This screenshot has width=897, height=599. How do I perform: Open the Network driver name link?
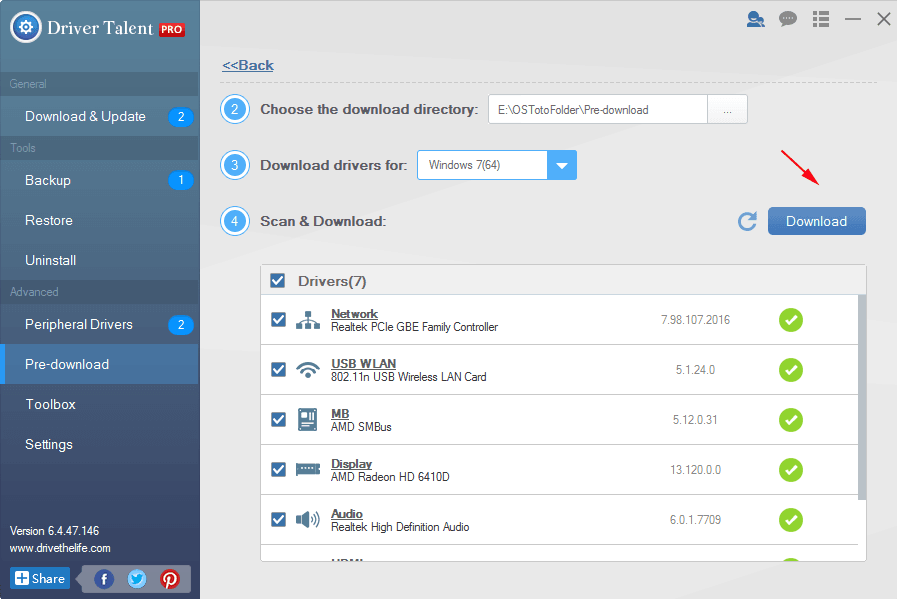(354, 314)
